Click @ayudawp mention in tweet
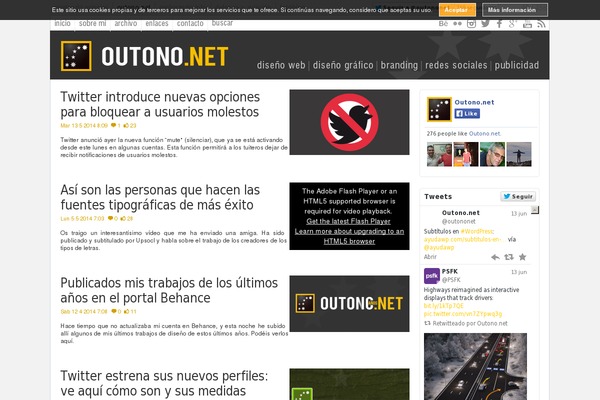 439,248
